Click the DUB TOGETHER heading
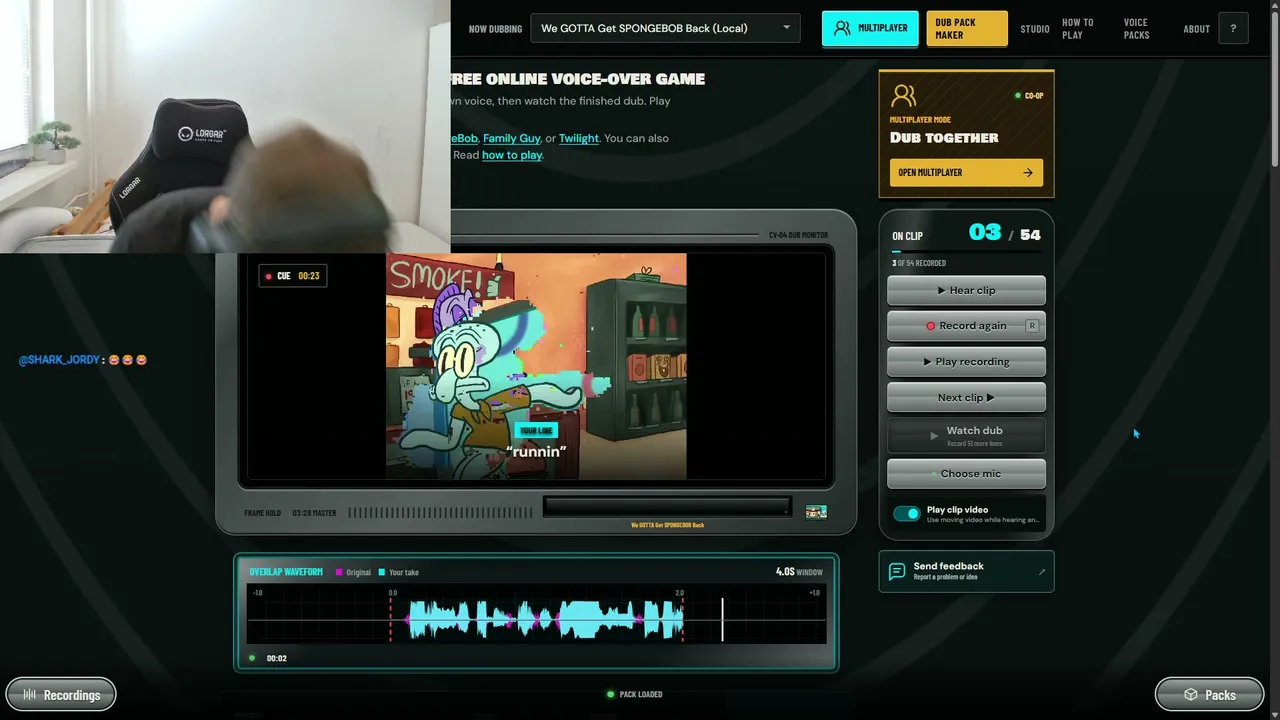The width and height of the screenshot is (1280, 720). tap(944, 138)
